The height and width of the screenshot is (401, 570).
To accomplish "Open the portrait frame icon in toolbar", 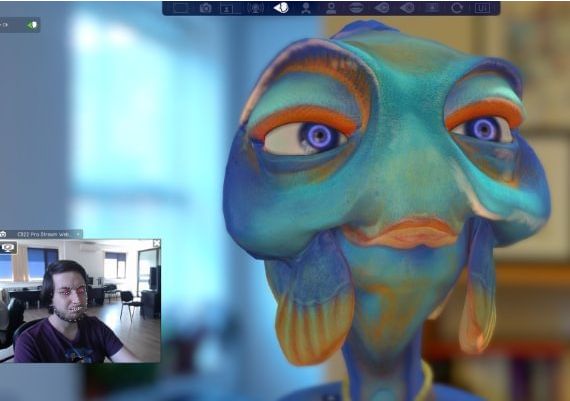I will (228, 8).
